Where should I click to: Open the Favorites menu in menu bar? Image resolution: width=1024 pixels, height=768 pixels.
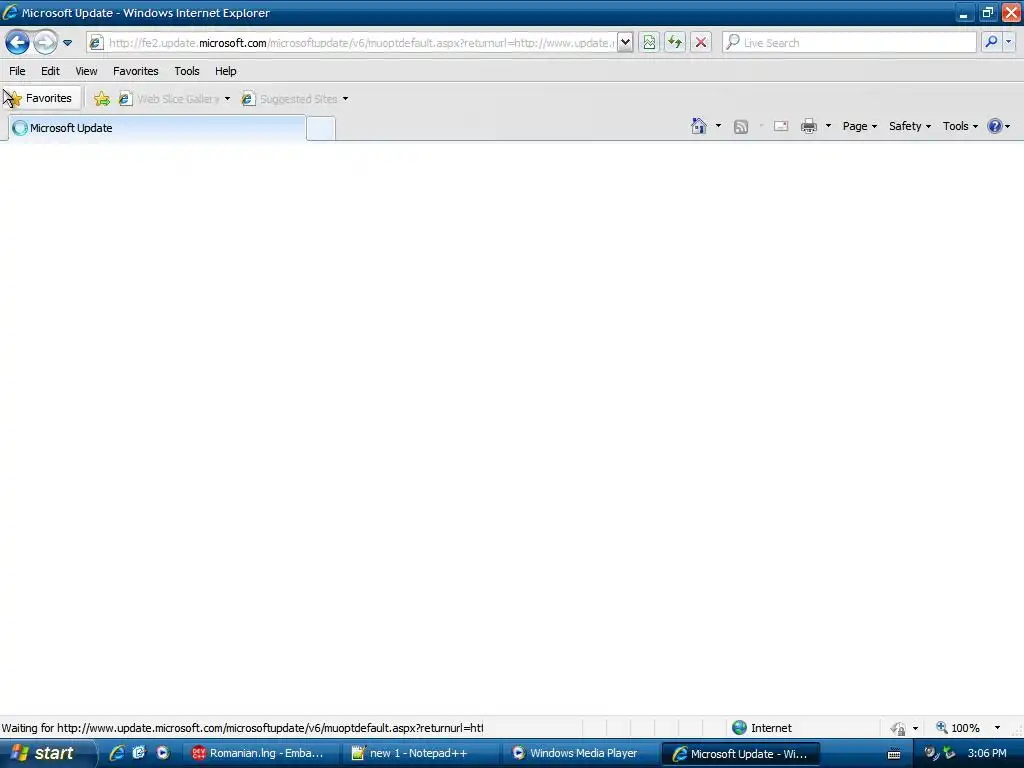[136, 71]
